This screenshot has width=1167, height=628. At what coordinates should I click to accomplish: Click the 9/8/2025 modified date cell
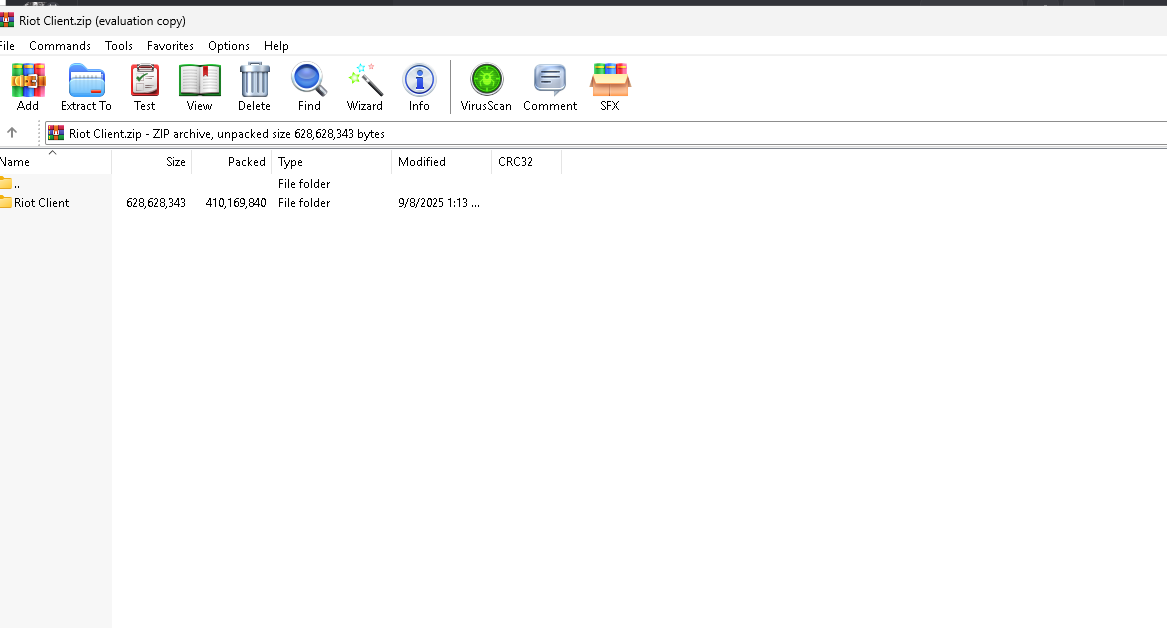point(438,202)
